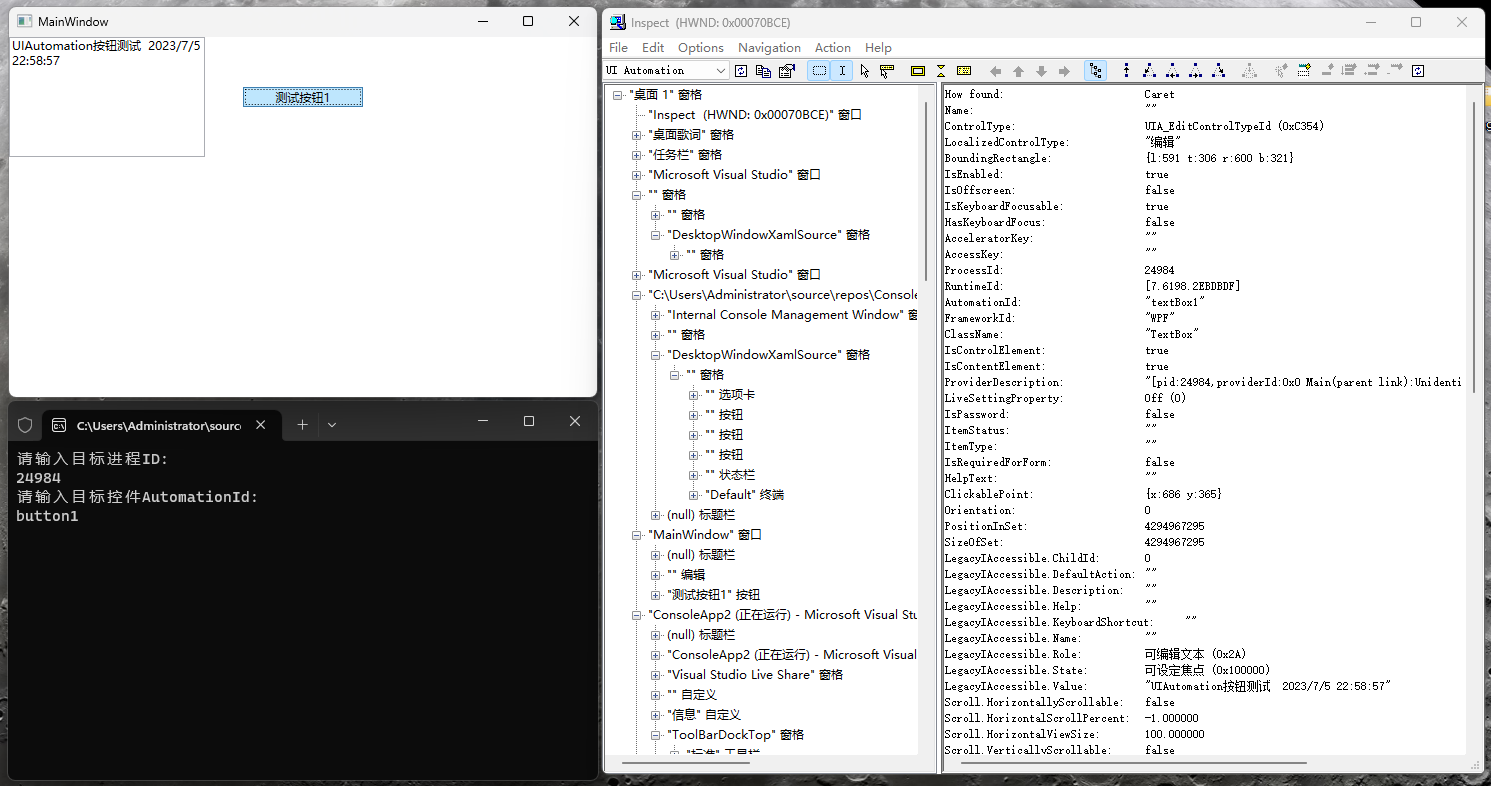Open Inspect settings via the properties icon
The height and width of the screenshot is (786, 1491).
tap(786, 70)
